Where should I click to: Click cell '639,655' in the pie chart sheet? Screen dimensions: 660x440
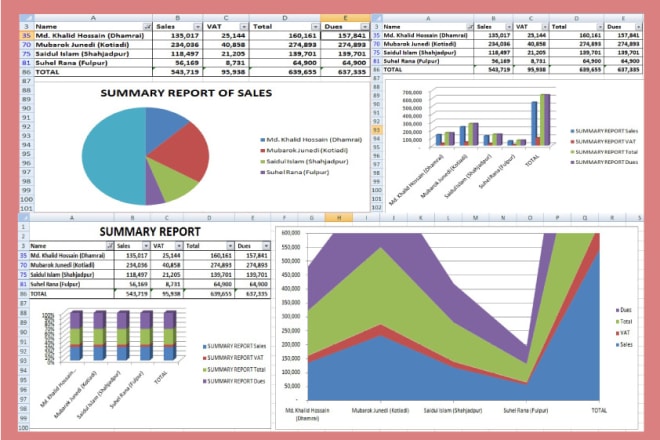click(x=285, y=72)
